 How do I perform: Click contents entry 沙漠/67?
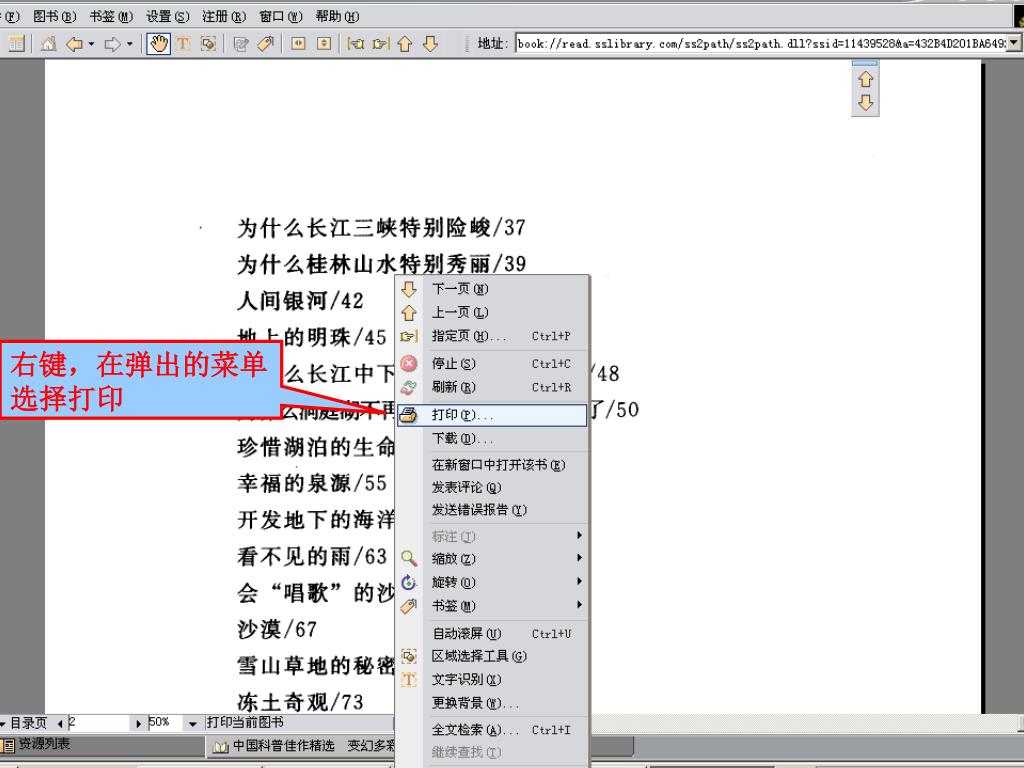click(x=277, y=629)
